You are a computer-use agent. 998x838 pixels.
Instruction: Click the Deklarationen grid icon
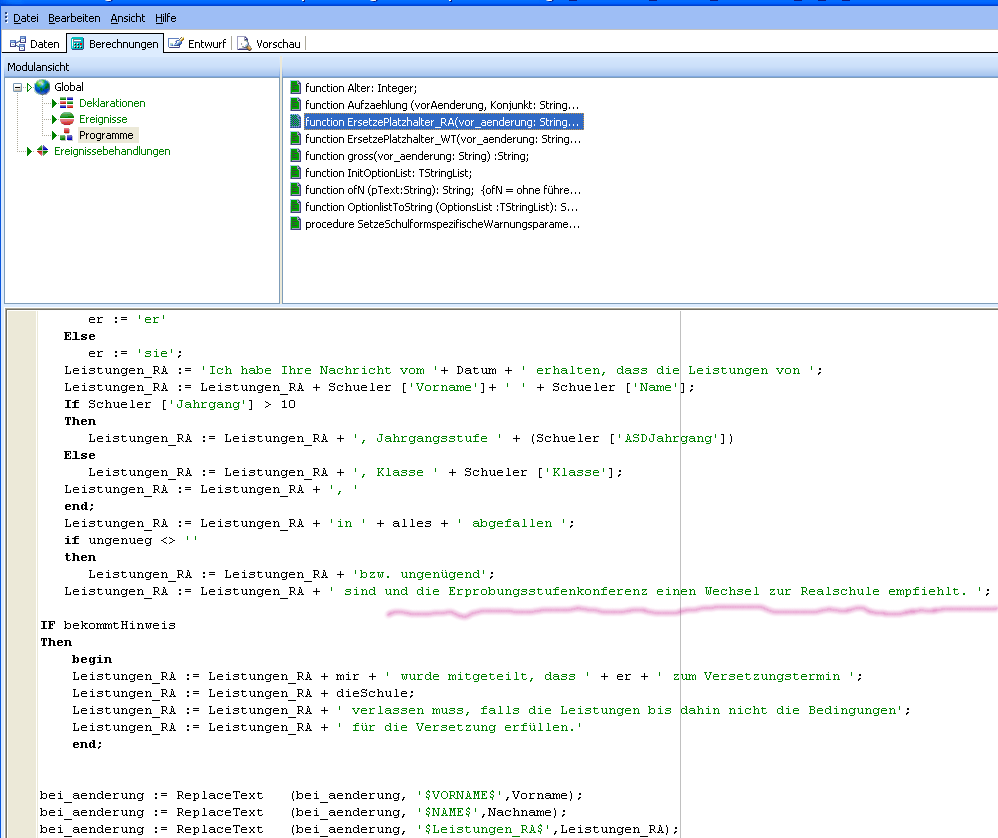pos(67,103)
